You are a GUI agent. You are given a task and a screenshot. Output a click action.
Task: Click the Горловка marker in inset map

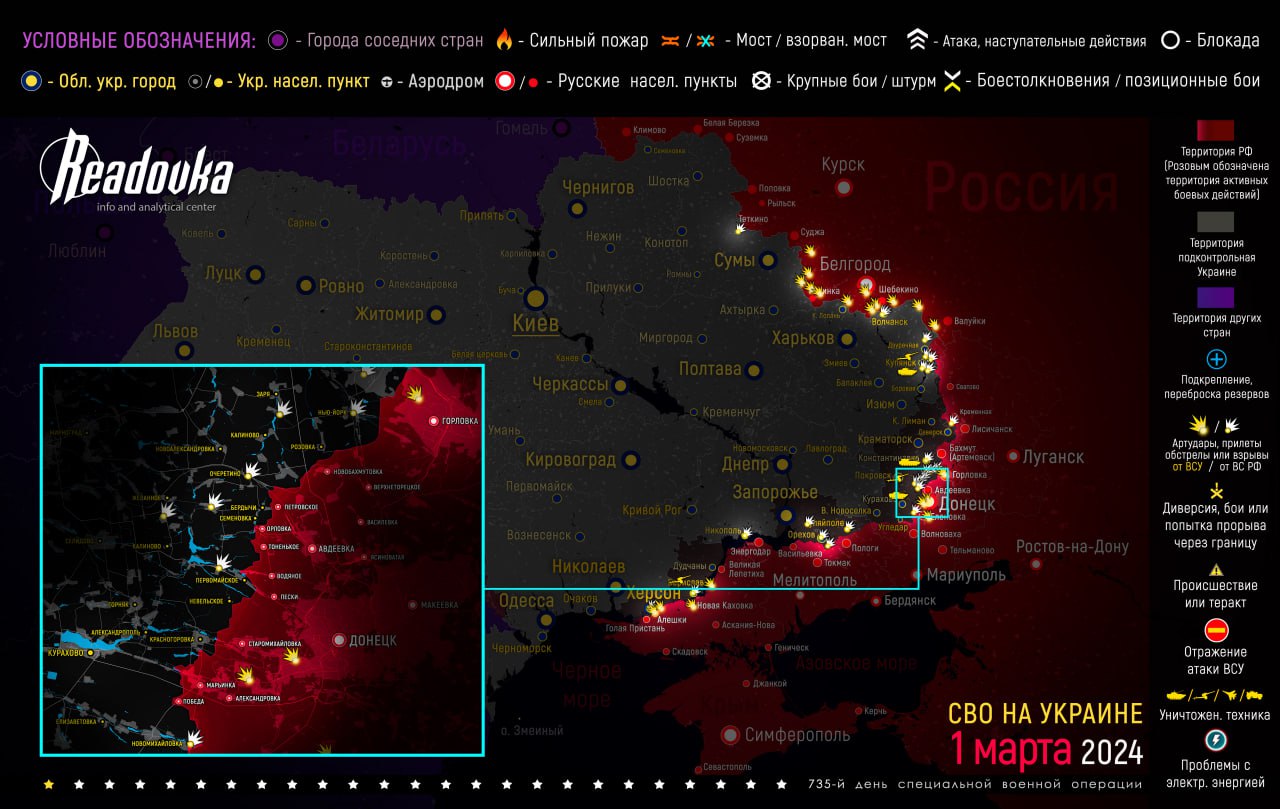433,421
